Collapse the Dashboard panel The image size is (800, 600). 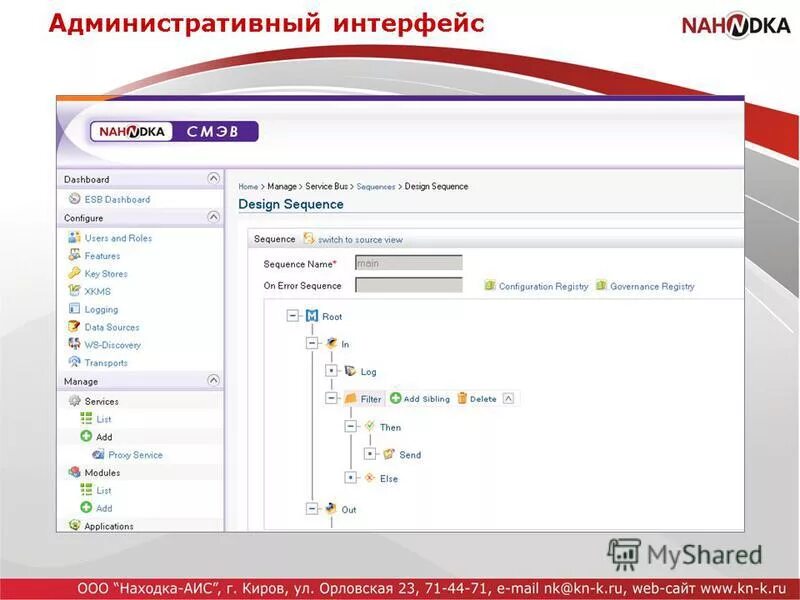click(212, 179)
